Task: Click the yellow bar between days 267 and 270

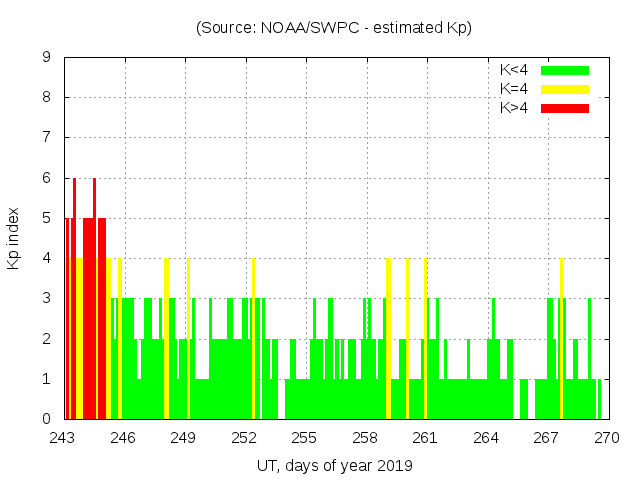Action: click(x=562, y=340)
